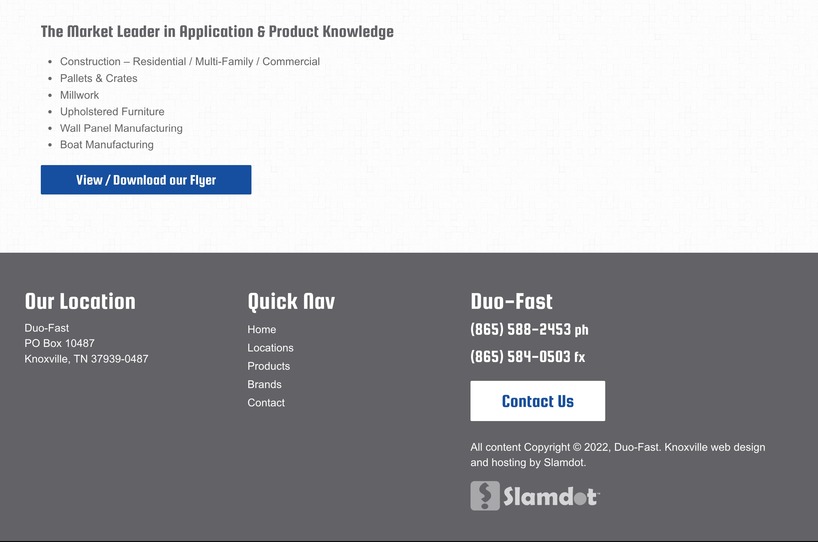Click the (865) 588-2453 phone number
The height and width of the screenshot is (542, 818).
(x=529, y=330)
